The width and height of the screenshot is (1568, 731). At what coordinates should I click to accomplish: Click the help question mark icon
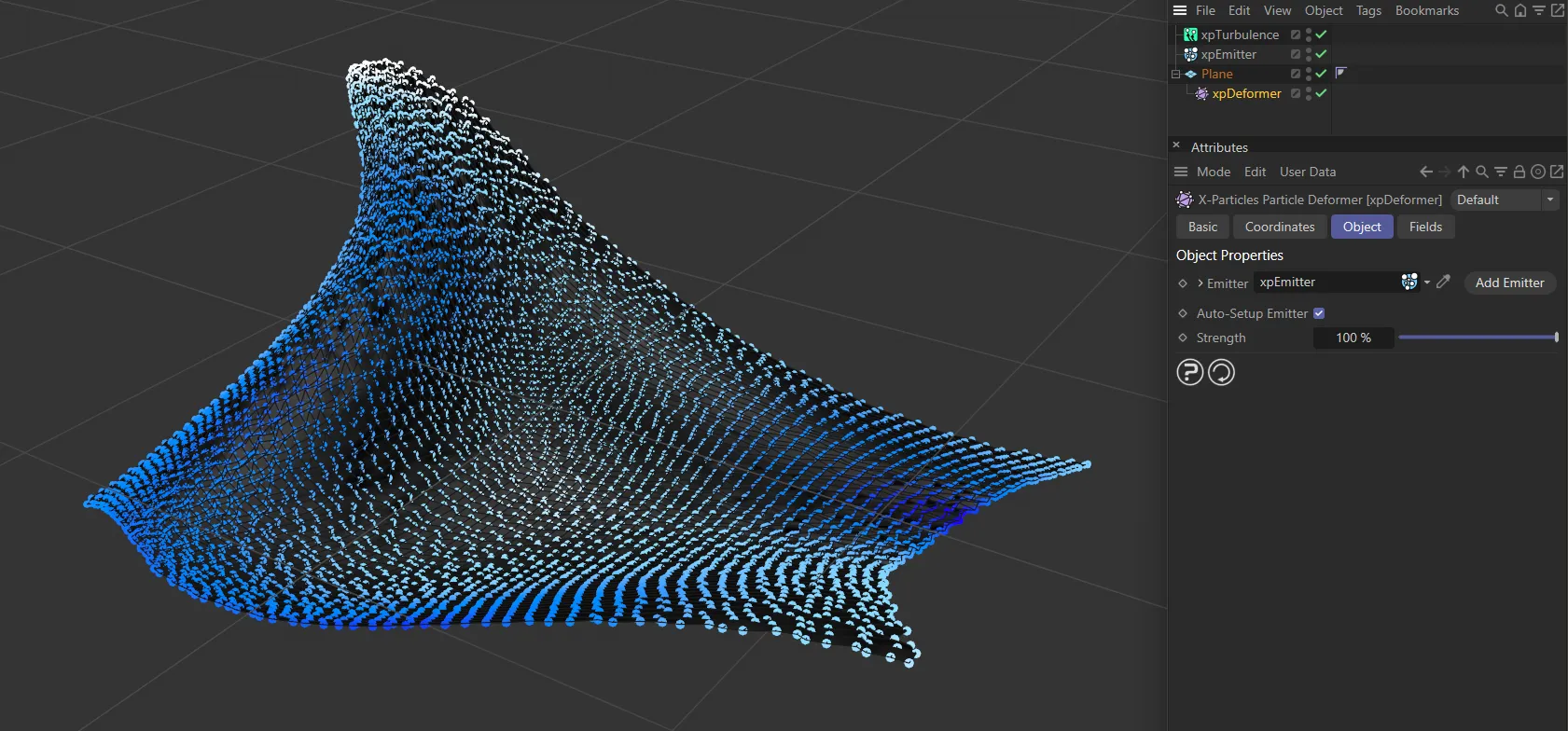[1190, 372]
